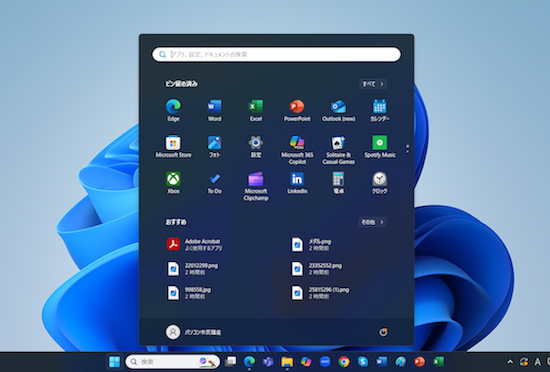The width and height of the screenshot is (550, 372).
Task: Open Microsoft Edge in the taskbar
Action: [249, 361]
